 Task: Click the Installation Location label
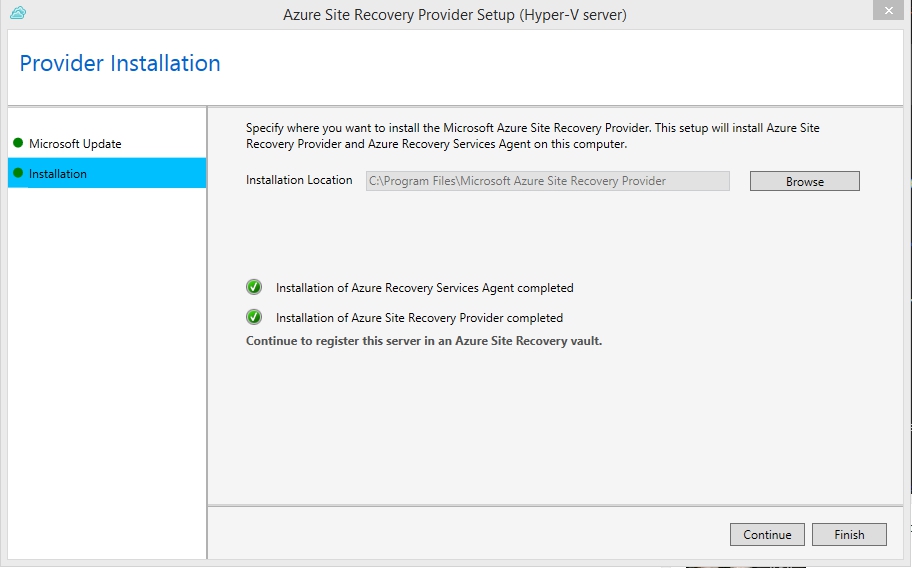299,181
